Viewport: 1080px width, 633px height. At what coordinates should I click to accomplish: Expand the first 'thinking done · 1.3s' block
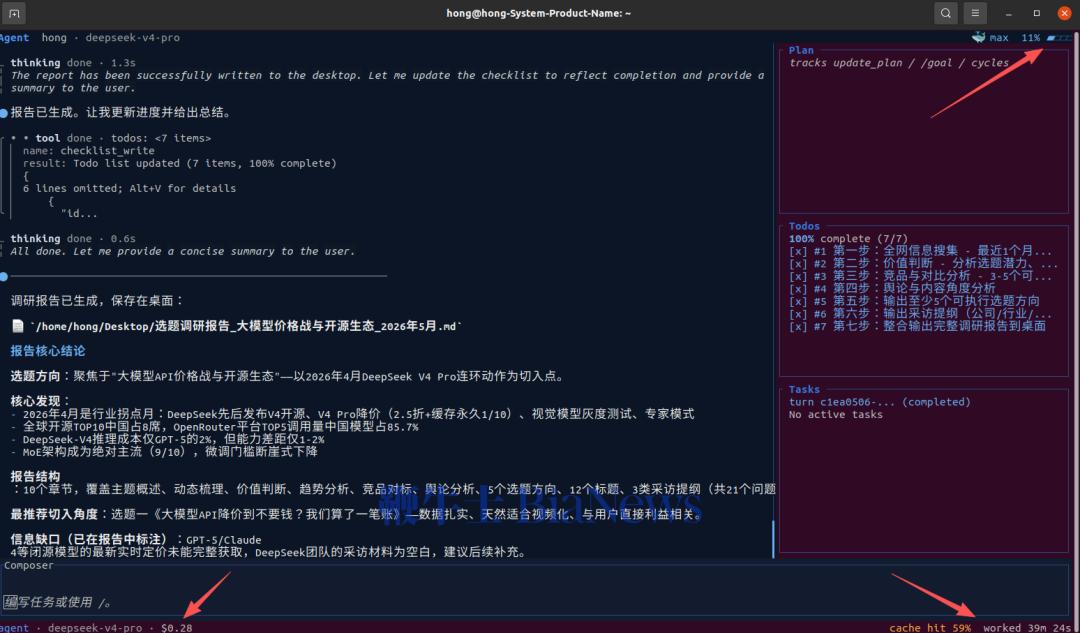73,63
